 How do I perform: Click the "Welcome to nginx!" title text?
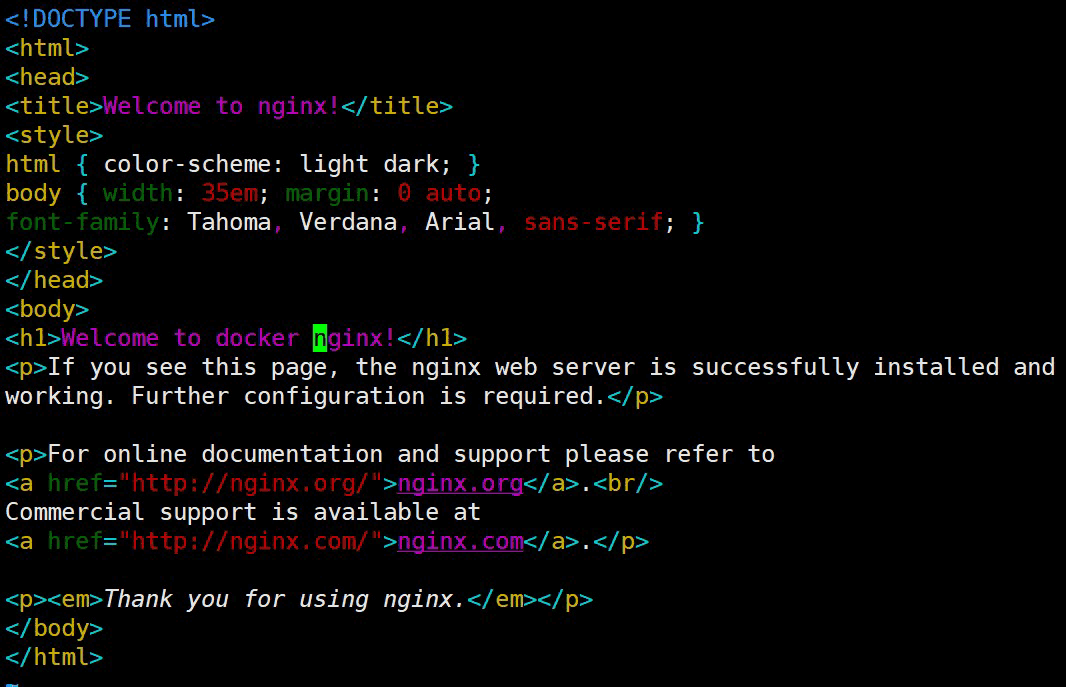221,106
